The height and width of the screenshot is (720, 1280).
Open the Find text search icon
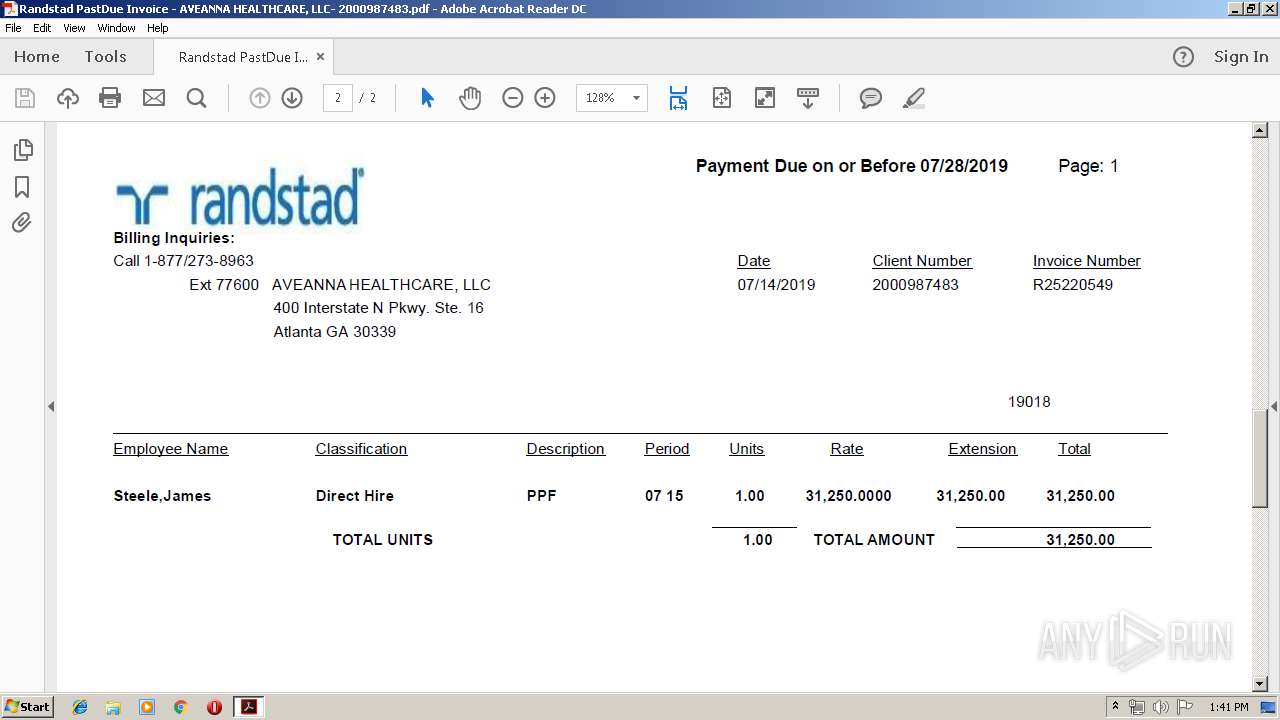(197, 98)
